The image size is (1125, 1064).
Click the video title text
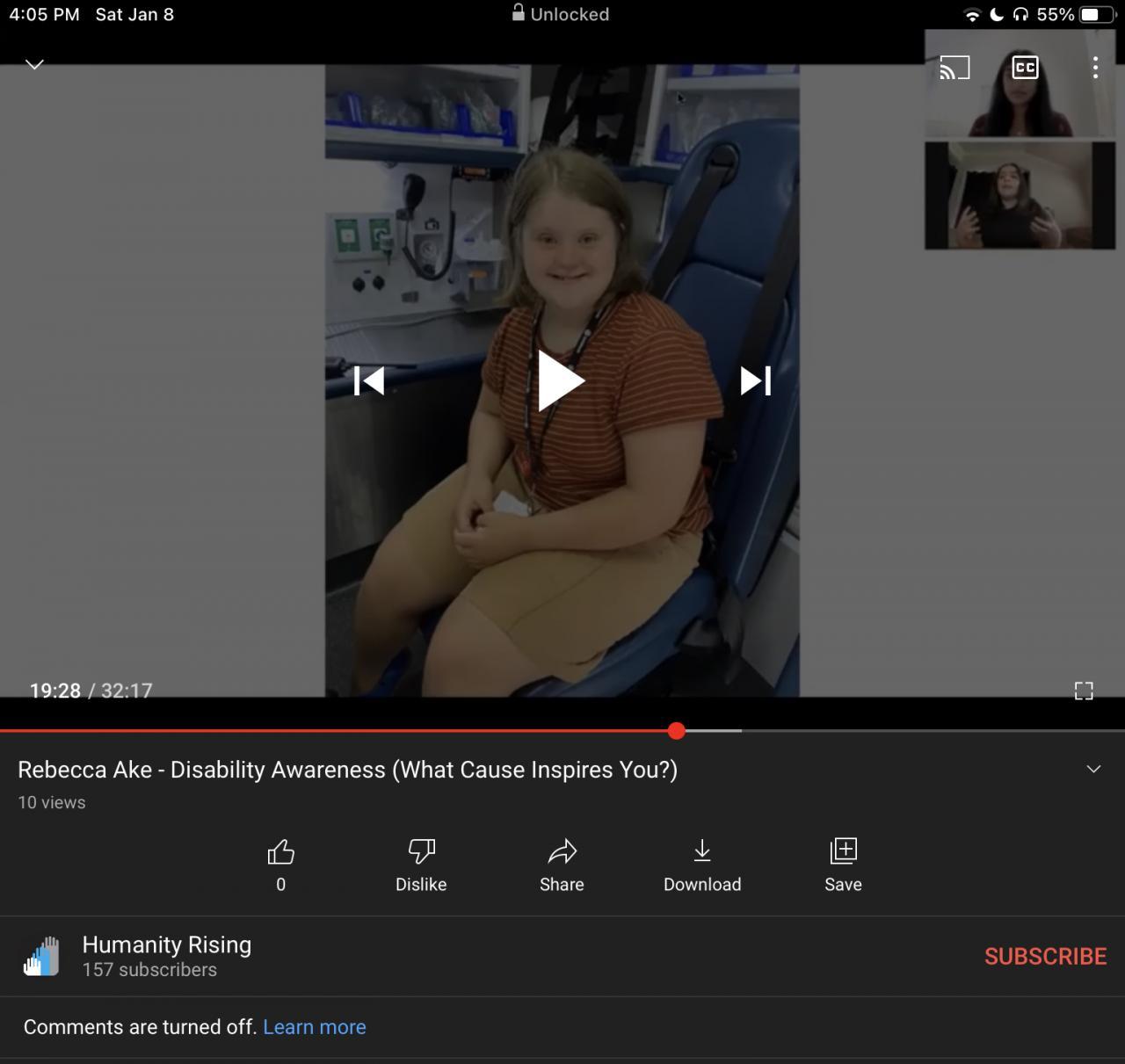click(348, 770)
